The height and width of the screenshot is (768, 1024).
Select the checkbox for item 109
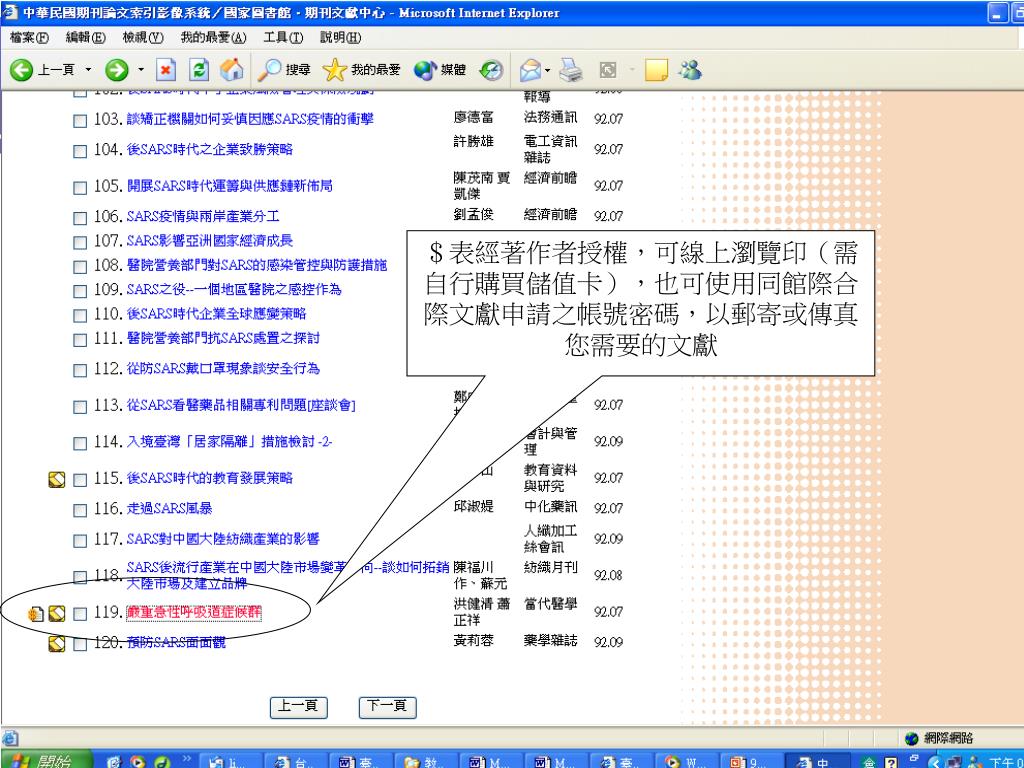[x=80, y=291]
